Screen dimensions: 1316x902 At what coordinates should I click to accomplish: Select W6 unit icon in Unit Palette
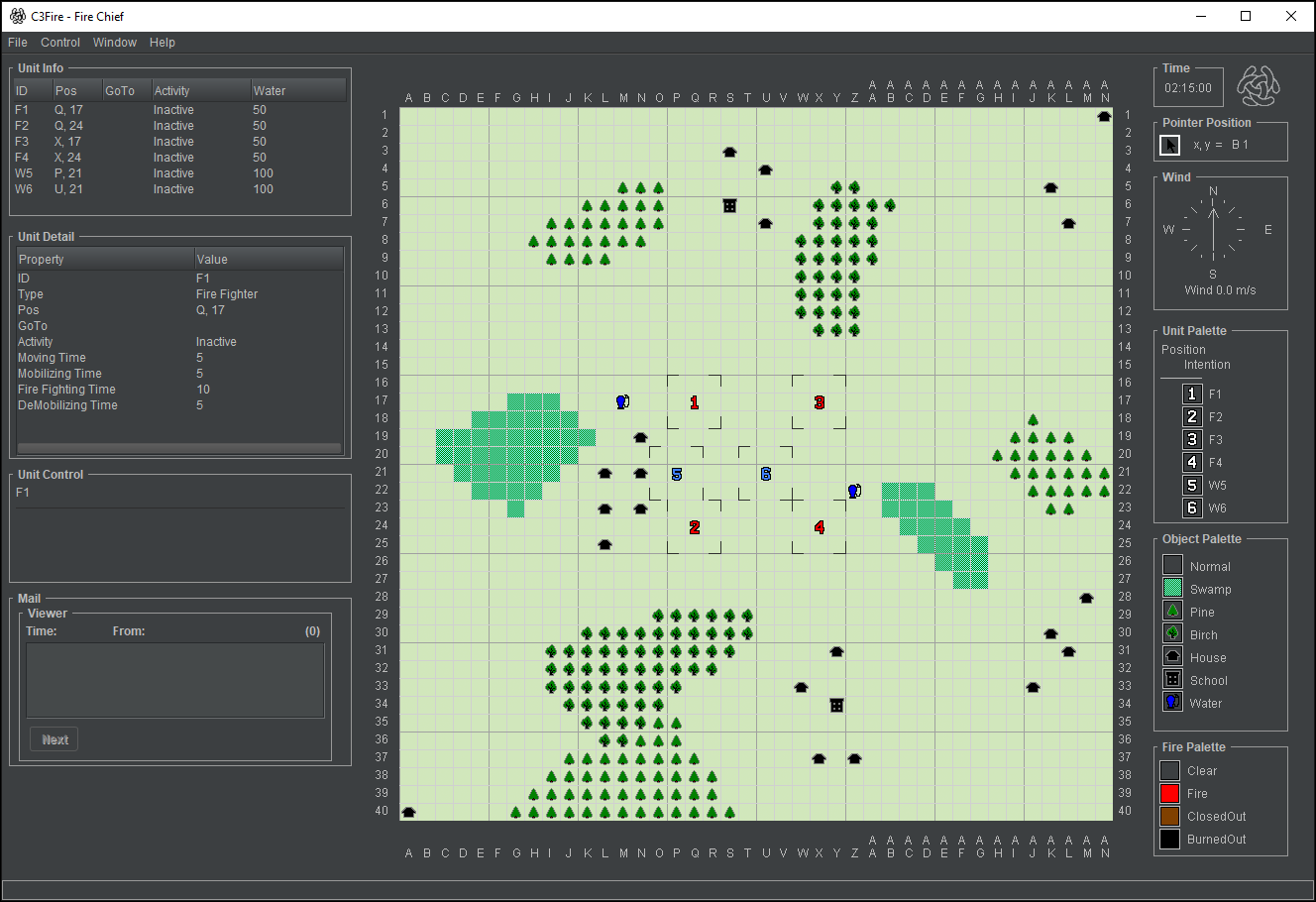(x=1192, y=507)
